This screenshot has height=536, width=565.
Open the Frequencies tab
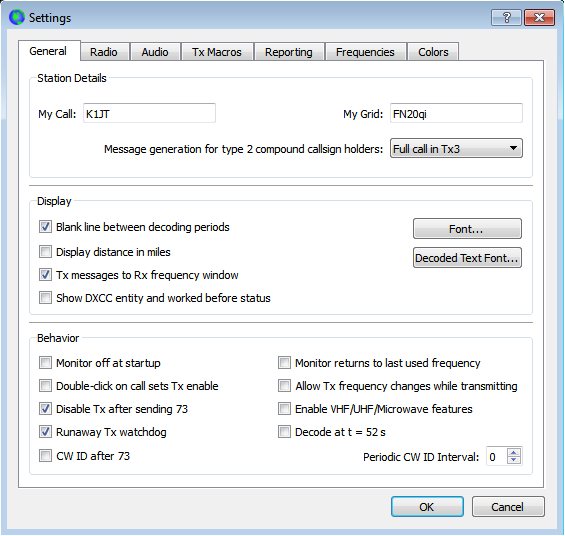pos(365,52)
